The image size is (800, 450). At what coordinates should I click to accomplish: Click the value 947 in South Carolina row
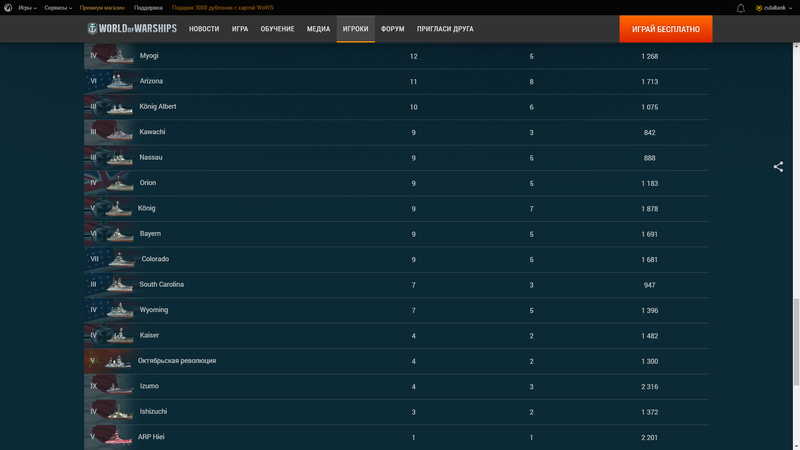(649, 285)
